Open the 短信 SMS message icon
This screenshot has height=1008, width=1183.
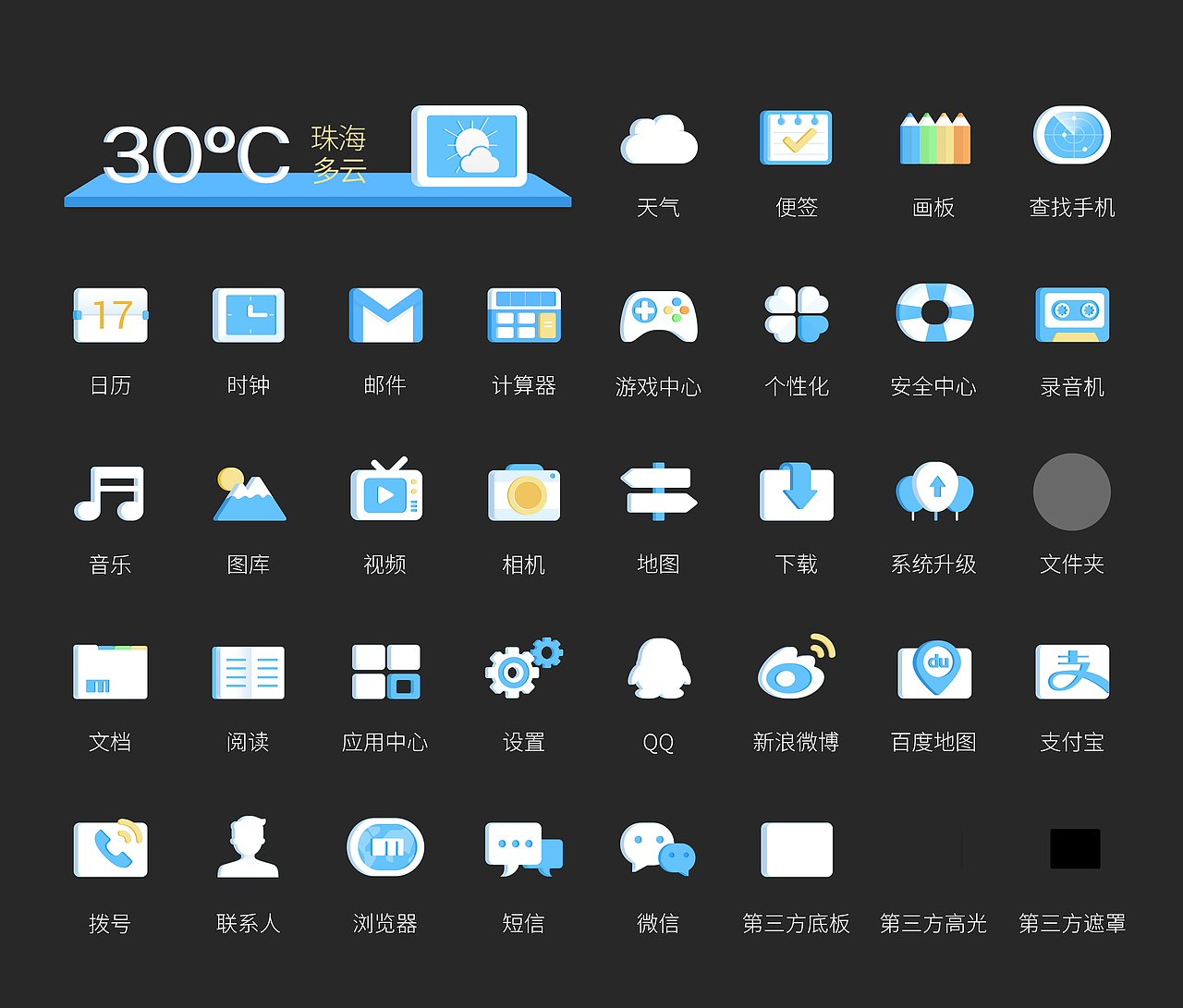pyautogui.click(x=524, y=849)
